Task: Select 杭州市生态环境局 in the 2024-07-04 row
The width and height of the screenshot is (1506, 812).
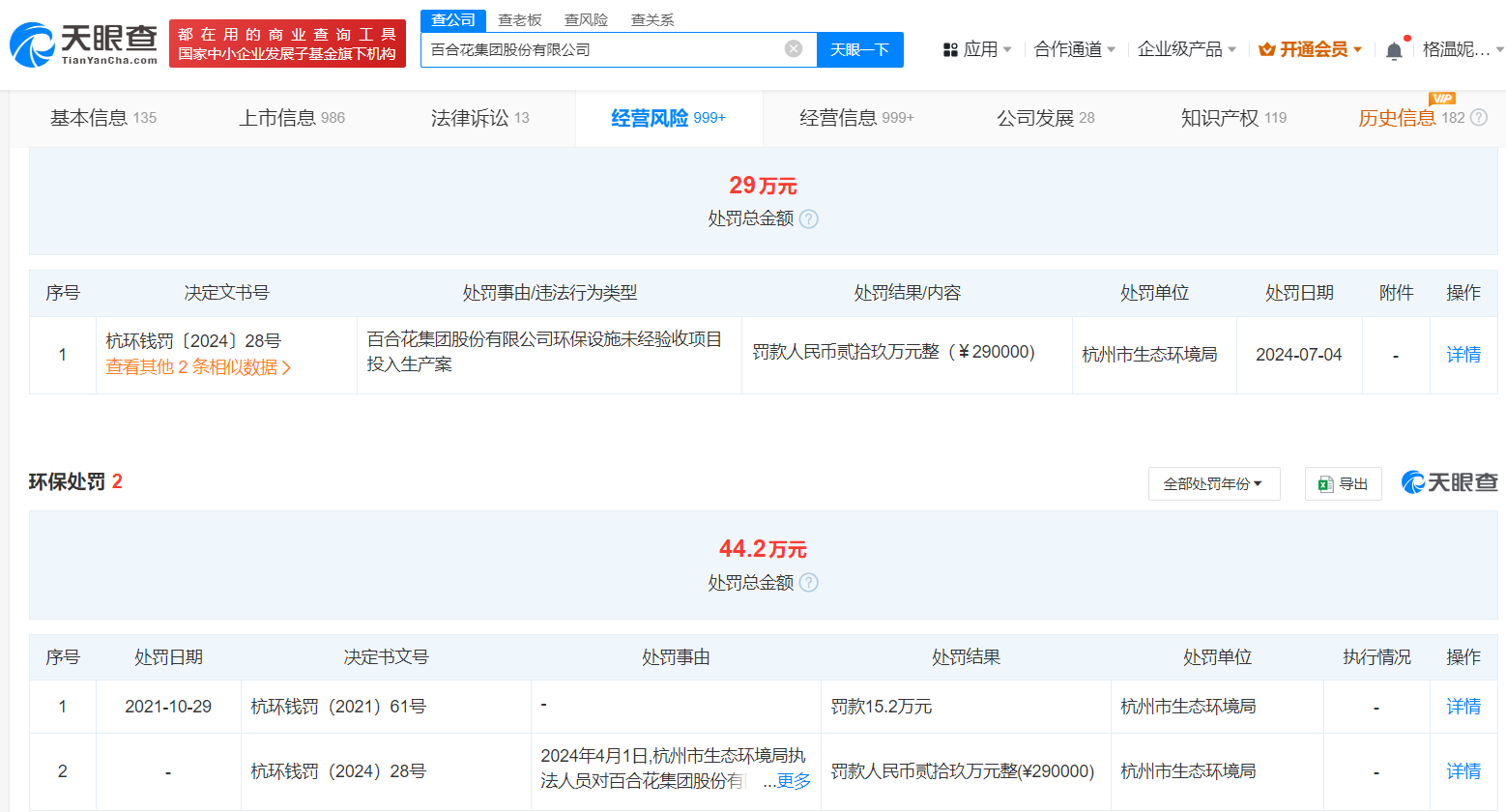Action: pos(1149,355)
